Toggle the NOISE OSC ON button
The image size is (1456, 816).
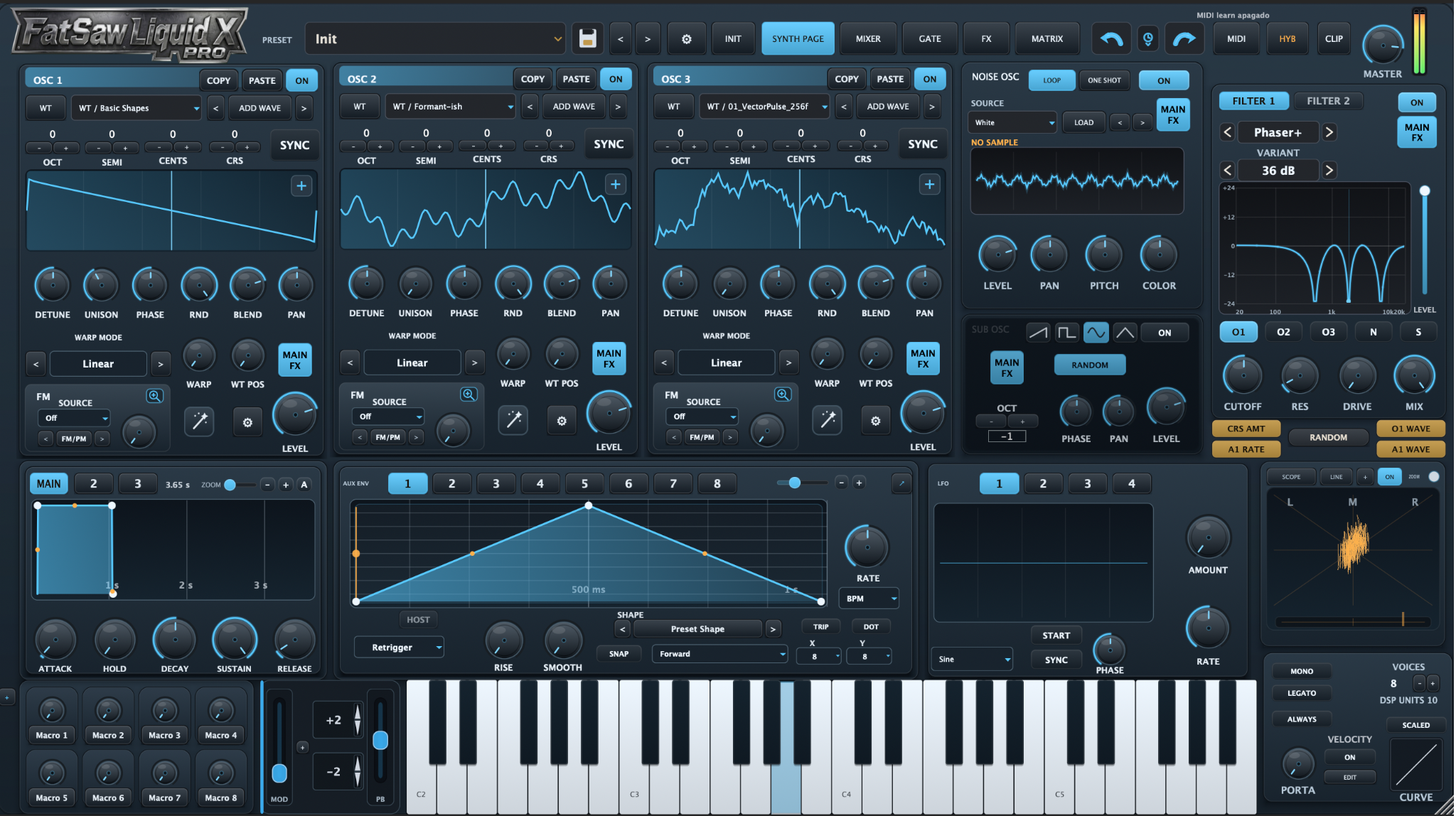click(1164, 80)
